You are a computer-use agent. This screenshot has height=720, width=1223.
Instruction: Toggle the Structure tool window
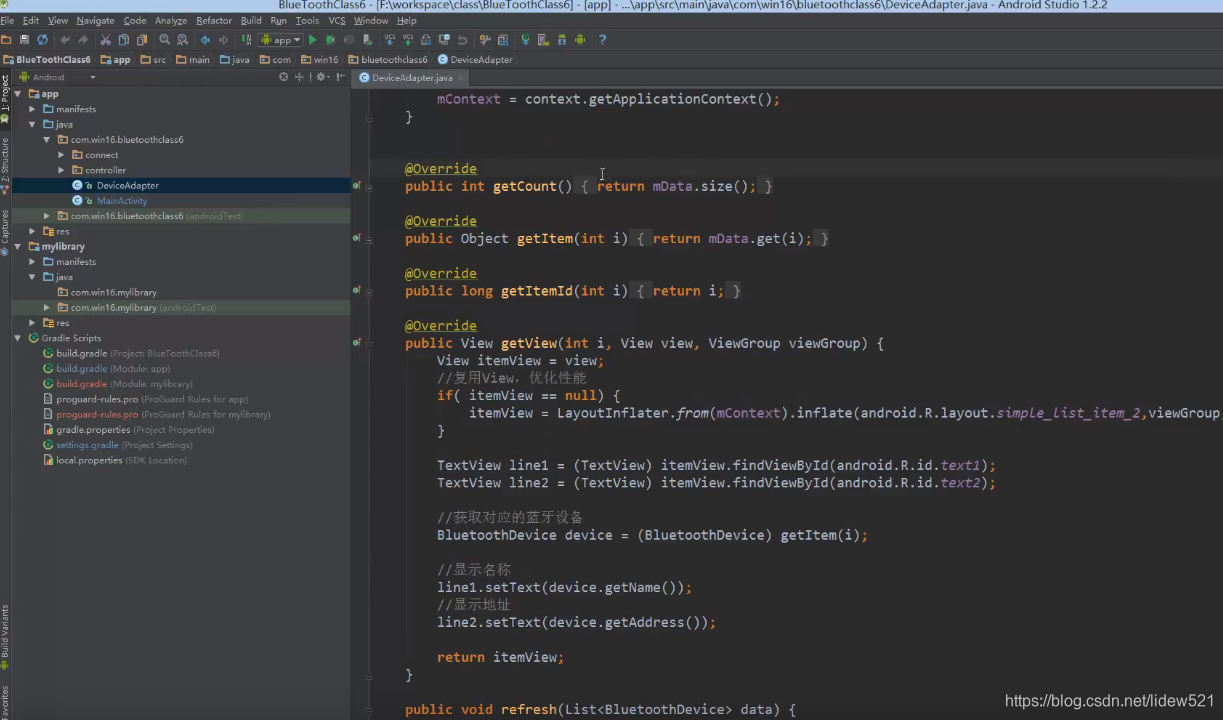tap(5, 165)
